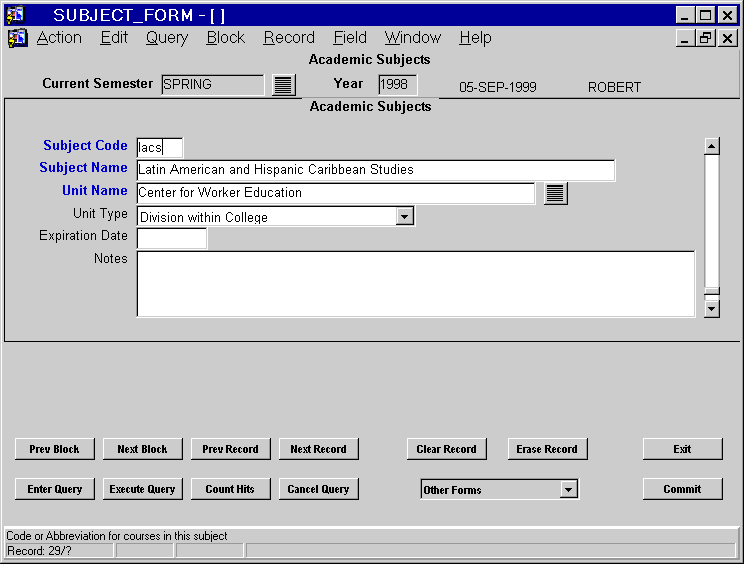The image size is (744, 564).
Task: Click the Year field showing 1998
Action: coord(398,85)
